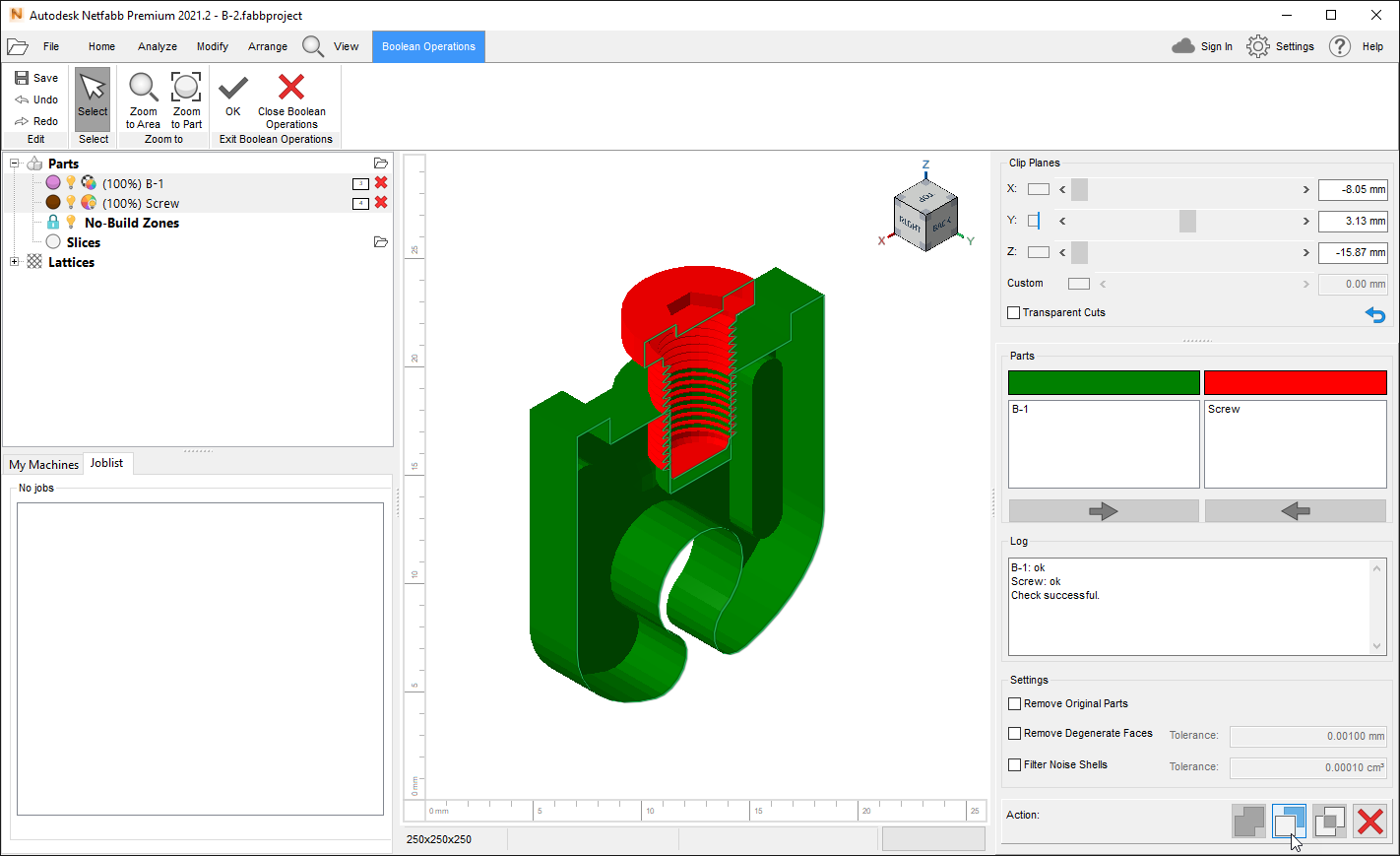Click the magnifier icon next to View

pos(313,46)
